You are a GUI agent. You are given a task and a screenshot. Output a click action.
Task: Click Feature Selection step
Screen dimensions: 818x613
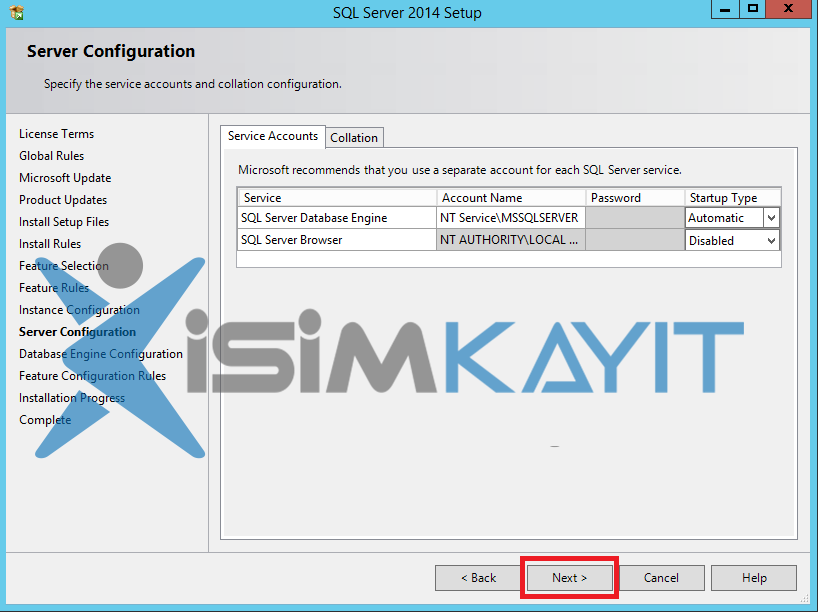64,266
